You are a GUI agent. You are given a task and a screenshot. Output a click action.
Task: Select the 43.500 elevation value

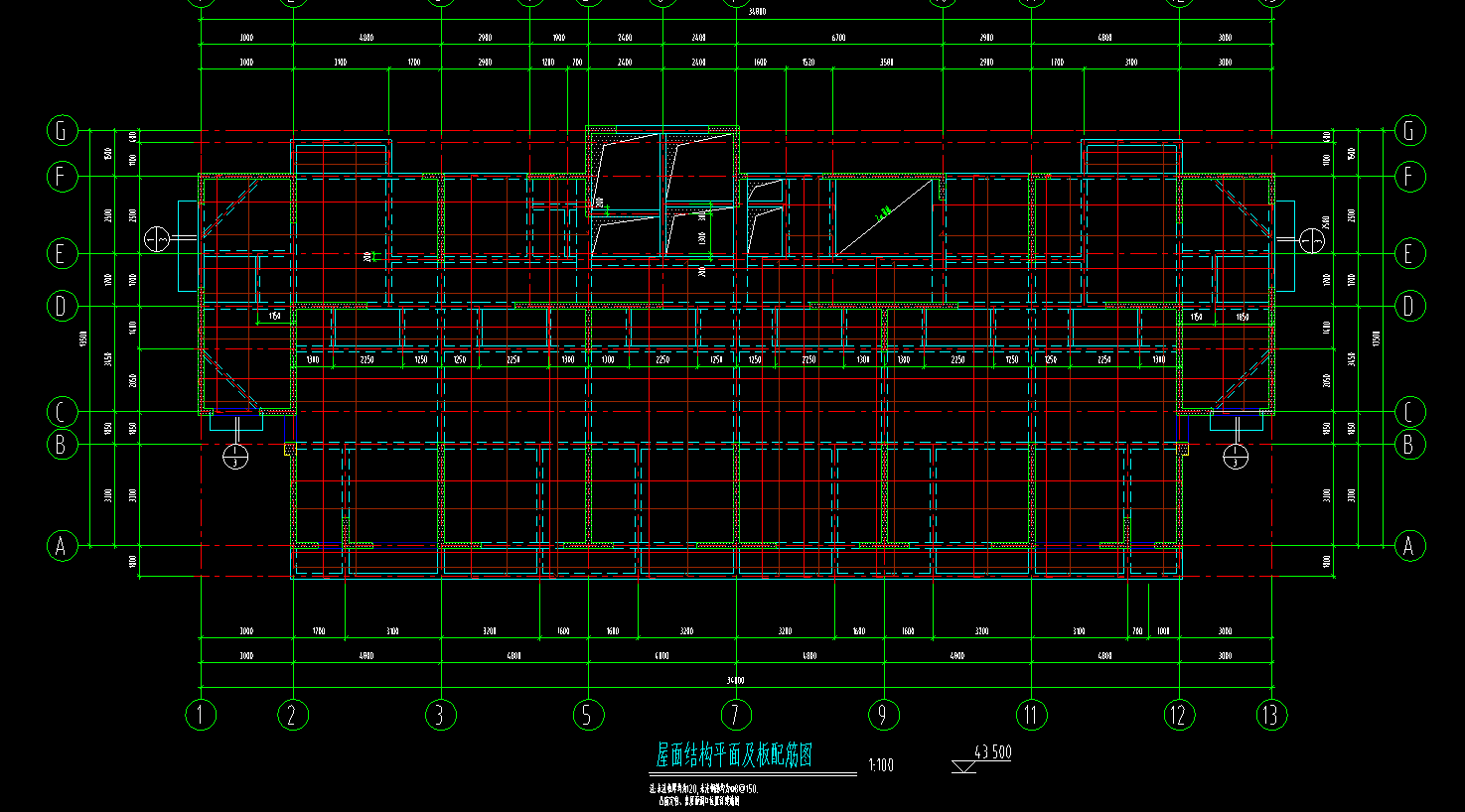[993, 751]
